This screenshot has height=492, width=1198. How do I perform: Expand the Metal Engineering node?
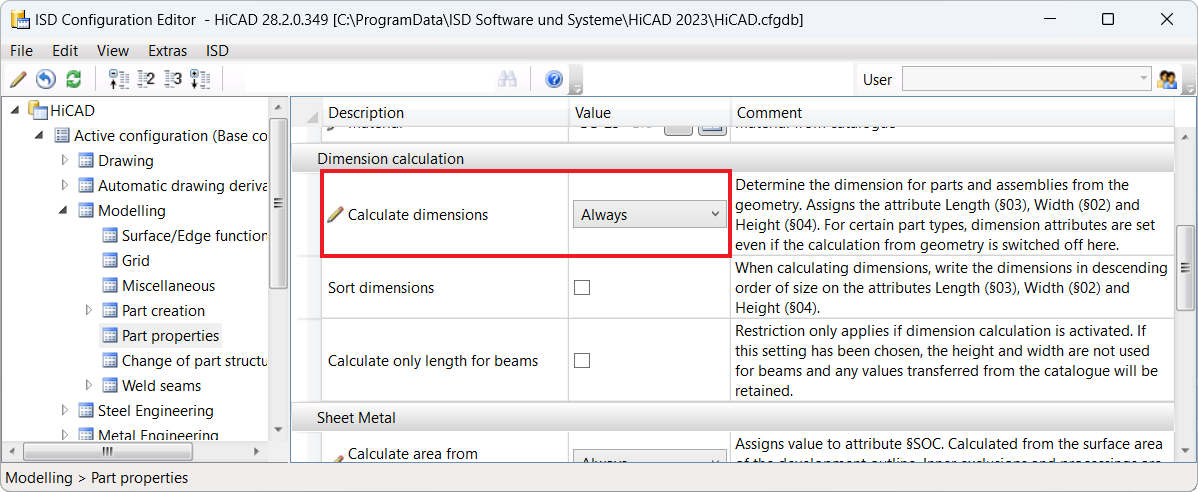64,435
